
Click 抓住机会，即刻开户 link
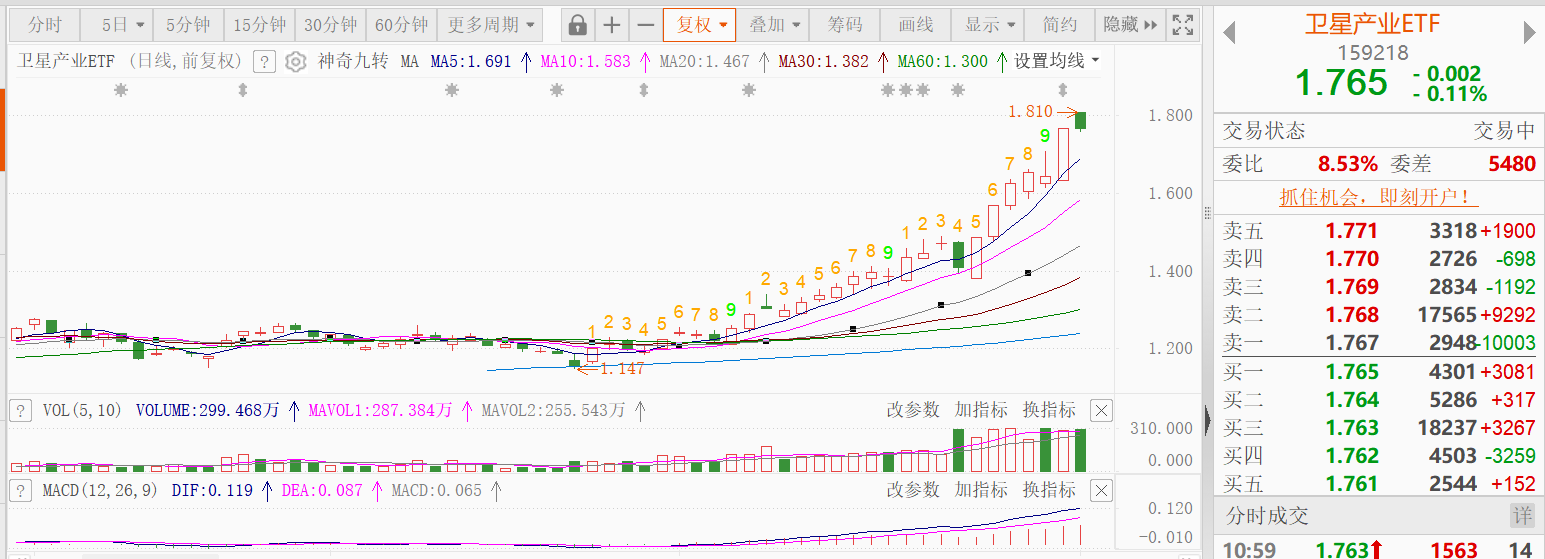click(1379, 197)
